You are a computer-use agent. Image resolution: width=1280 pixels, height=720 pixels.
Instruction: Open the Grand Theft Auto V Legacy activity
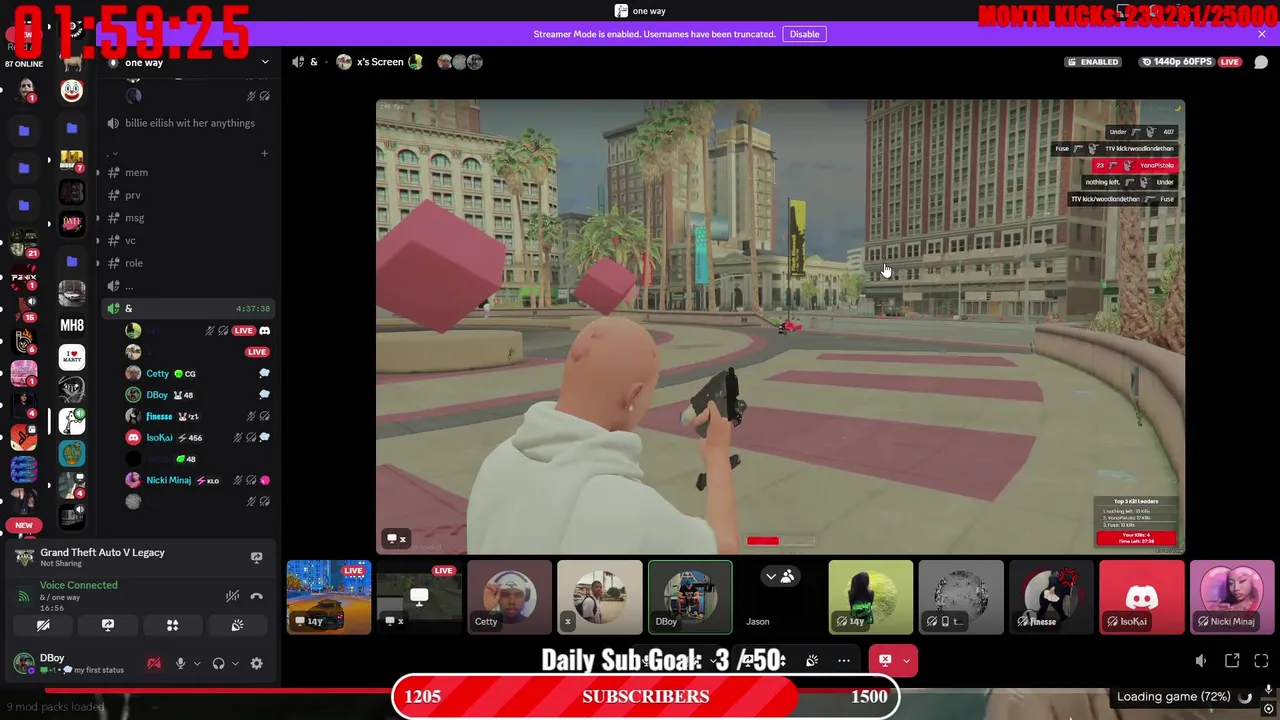coord(102,557)
